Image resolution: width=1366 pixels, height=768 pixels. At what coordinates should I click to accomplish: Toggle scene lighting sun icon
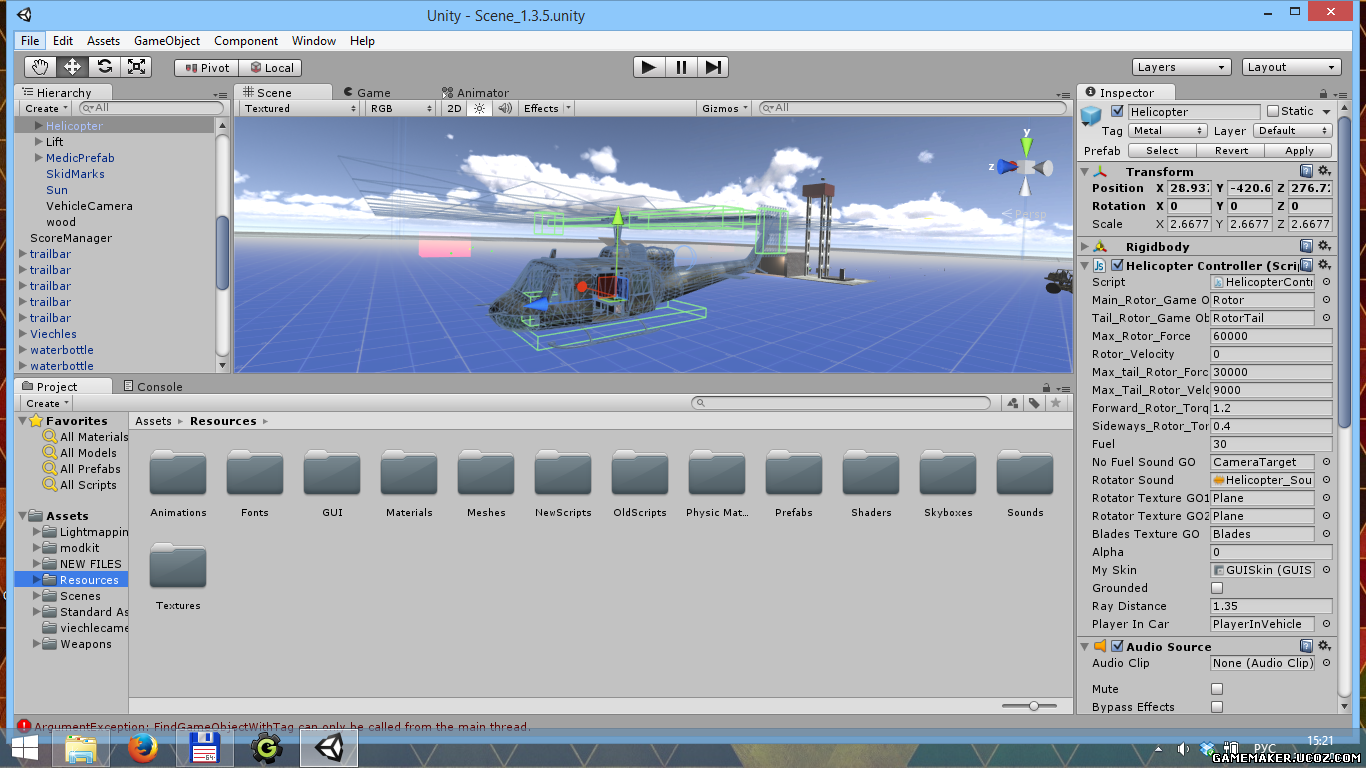click(480, 108)
